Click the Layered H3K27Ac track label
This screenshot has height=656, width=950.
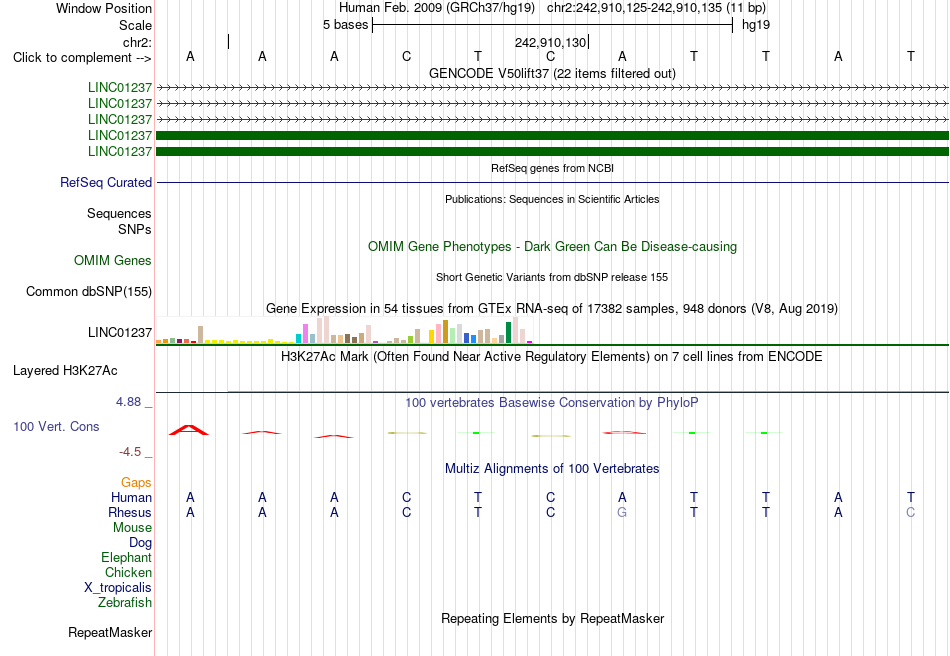[65, 371]
